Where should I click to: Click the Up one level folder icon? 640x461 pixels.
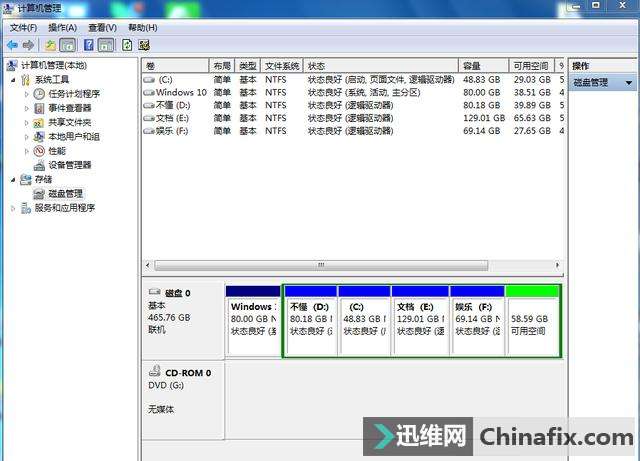coord(50,45)
